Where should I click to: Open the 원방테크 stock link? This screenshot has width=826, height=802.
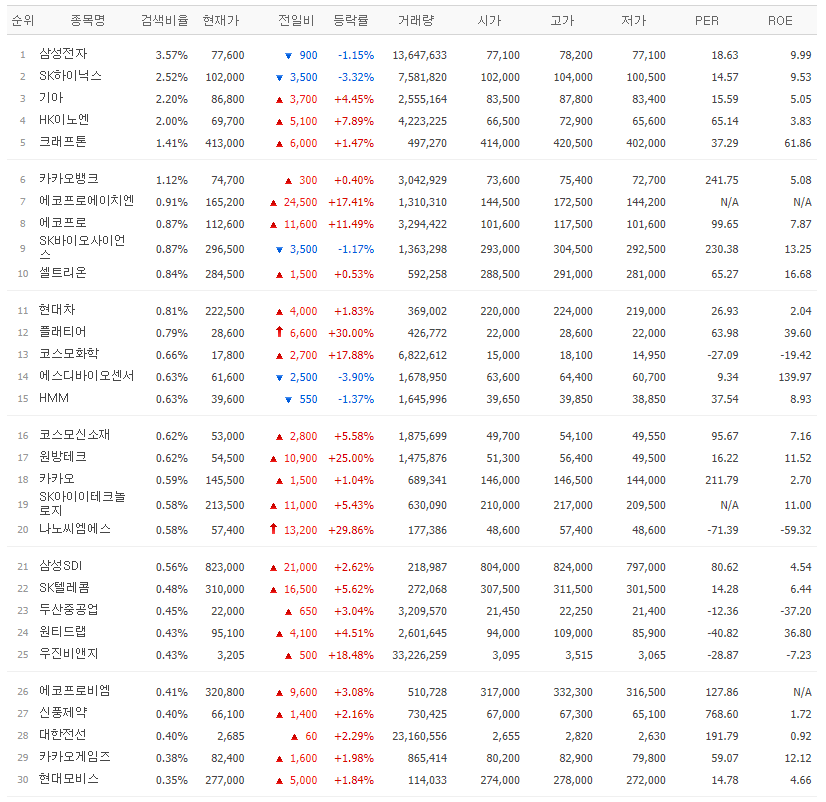click(x=63, y=457)
